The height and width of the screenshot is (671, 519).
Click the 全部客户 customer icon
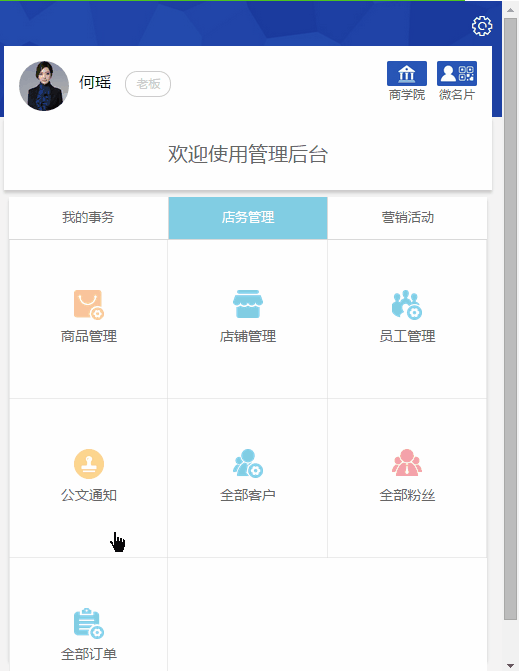tap(248, 463)
